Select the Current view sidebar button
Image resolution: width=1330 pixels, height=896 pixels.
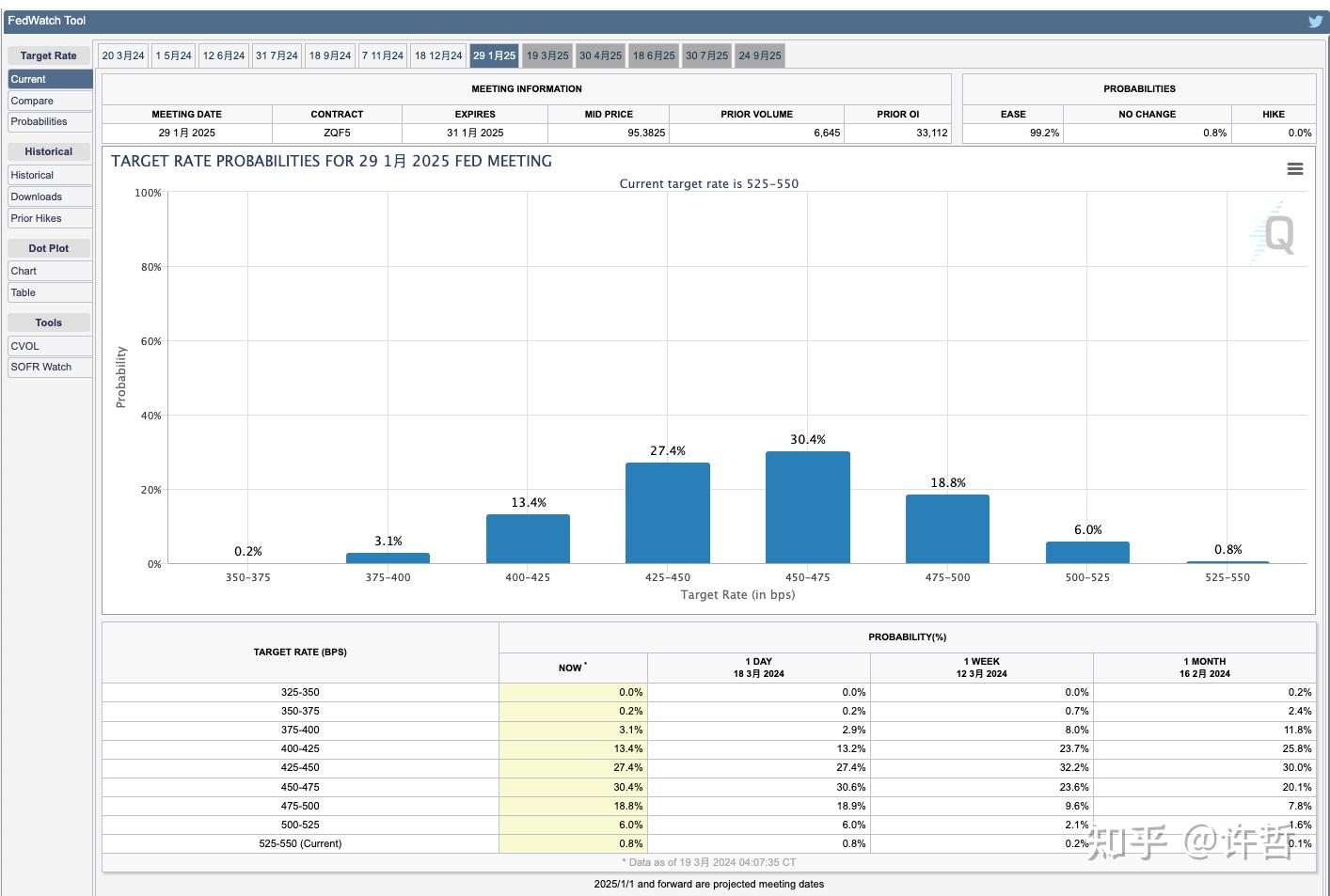[x=50, y=79]
